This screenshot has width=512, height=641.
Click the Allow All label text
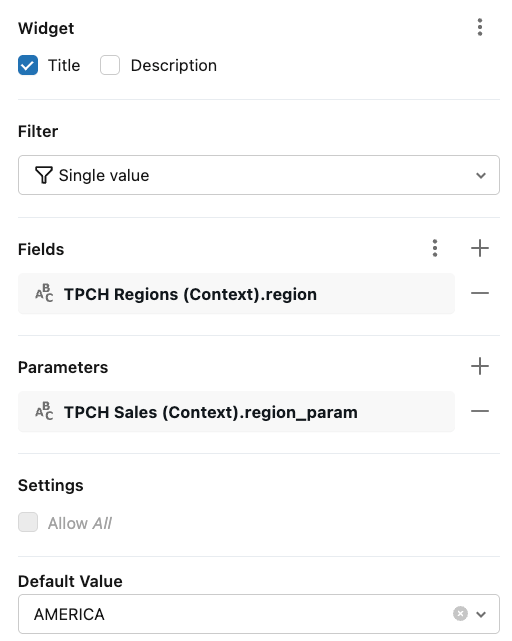coord(80,523)
